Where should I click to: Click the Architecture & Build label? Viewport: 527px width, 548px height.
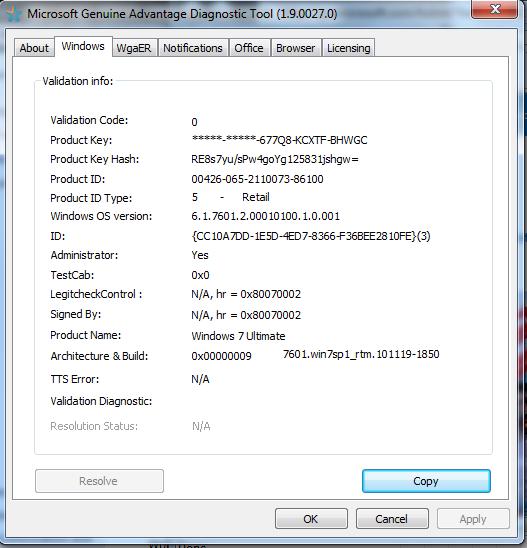point(99,356)
